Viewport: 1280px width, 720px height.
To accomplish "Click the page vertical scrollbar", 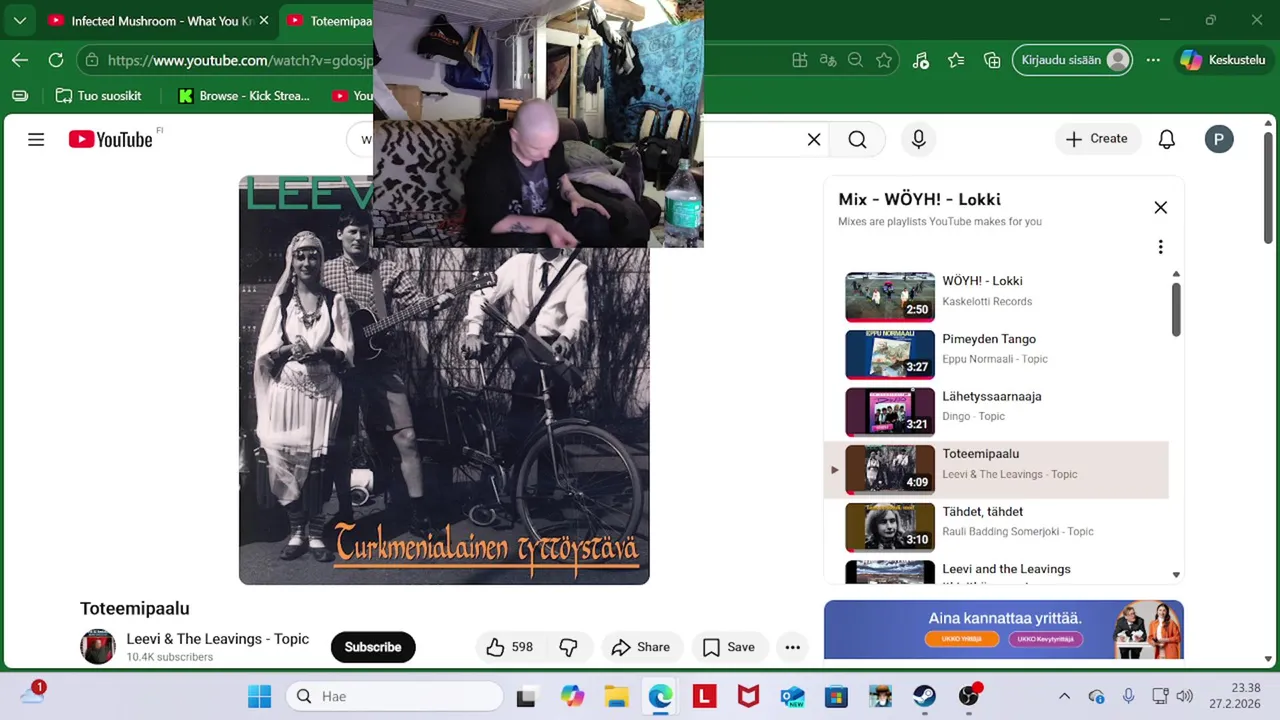I will pos(1268,187).
